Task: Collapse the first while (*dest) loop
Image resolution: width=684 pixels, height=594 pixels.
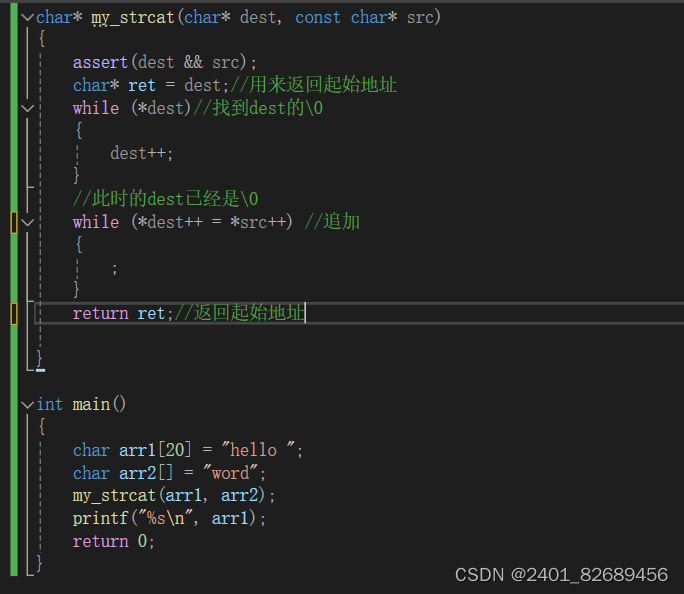Action: [27, 108]
